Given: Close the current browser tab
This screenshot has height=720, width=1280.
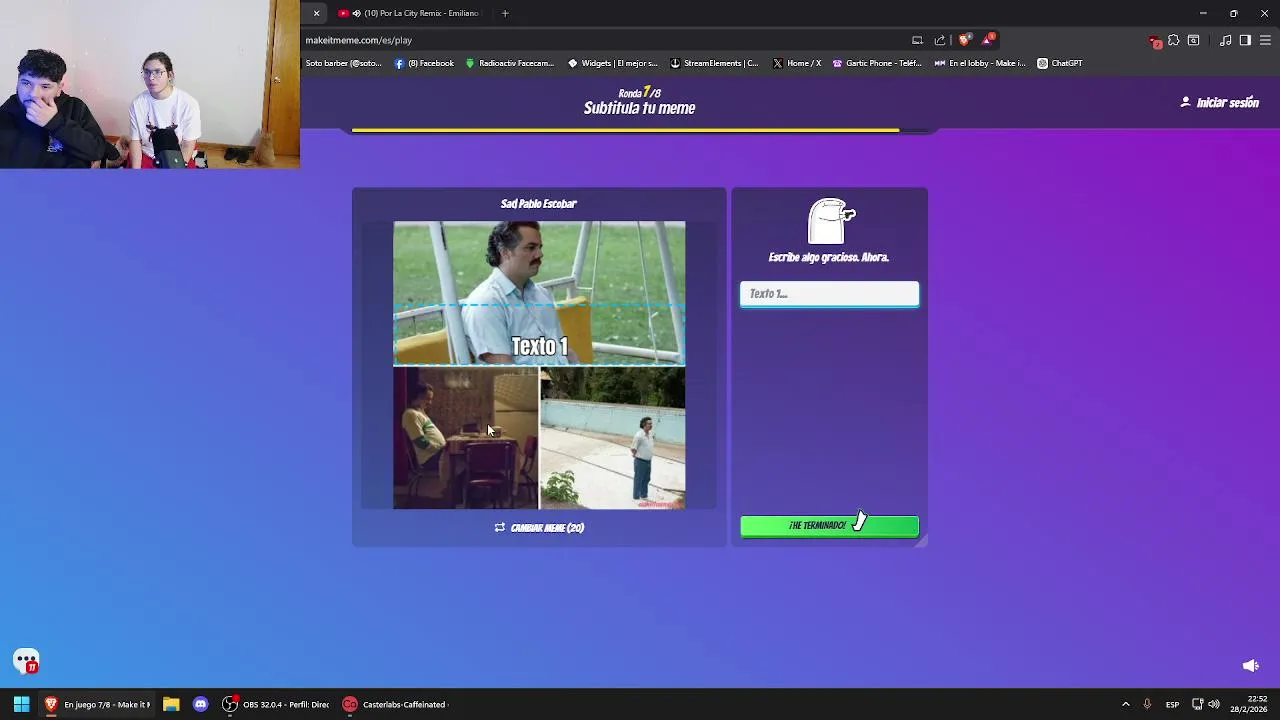Looking at the screenshot, I should pos(316,13).
